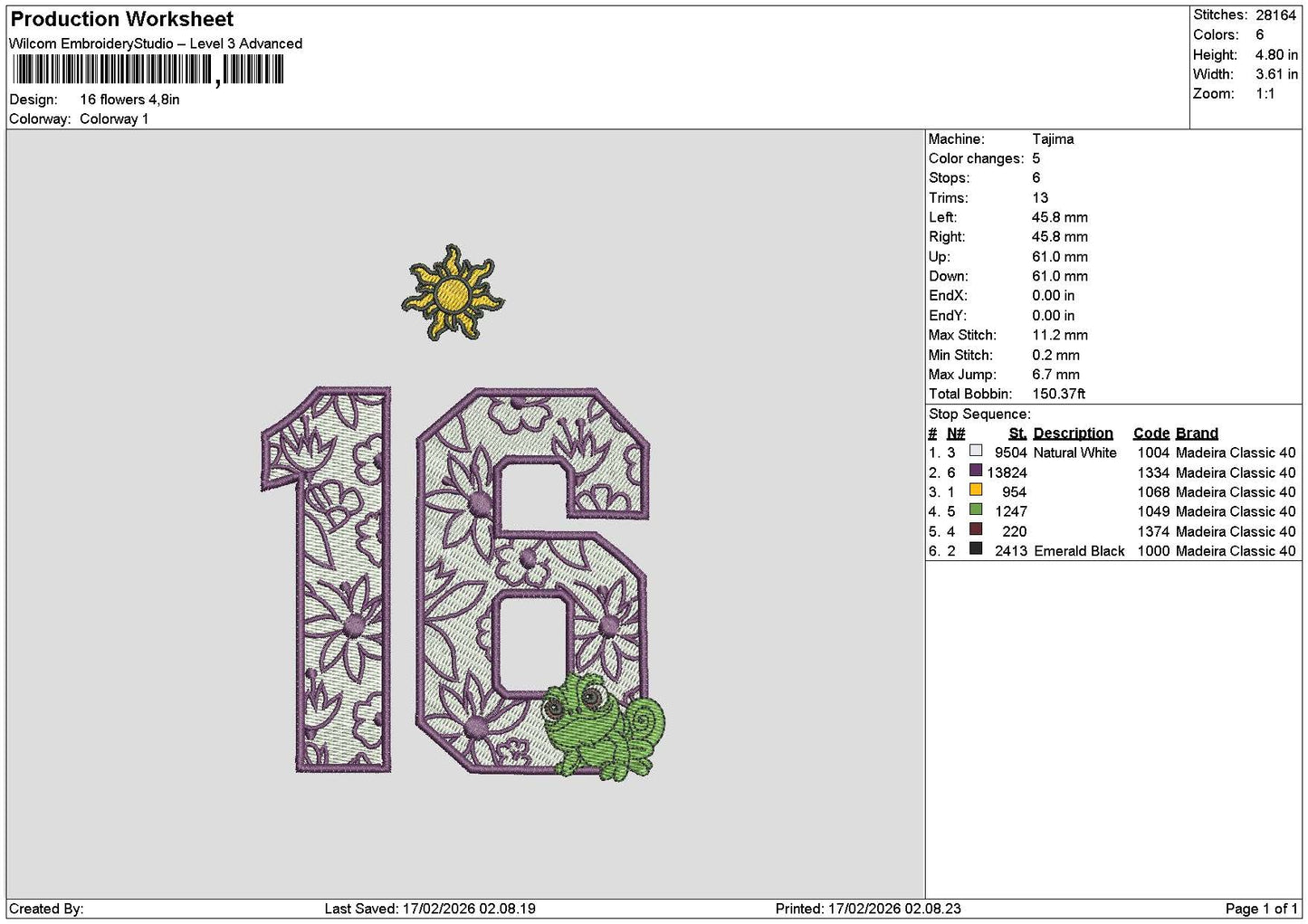Click the Colors value 6 in header
The height and width of the screenshot is (924, 1308).
click(x=1259, y=34)
